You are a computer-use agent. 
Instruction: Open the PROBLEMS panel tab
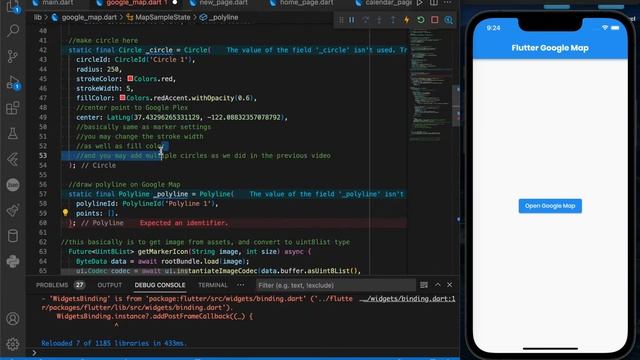click(52, 285)
